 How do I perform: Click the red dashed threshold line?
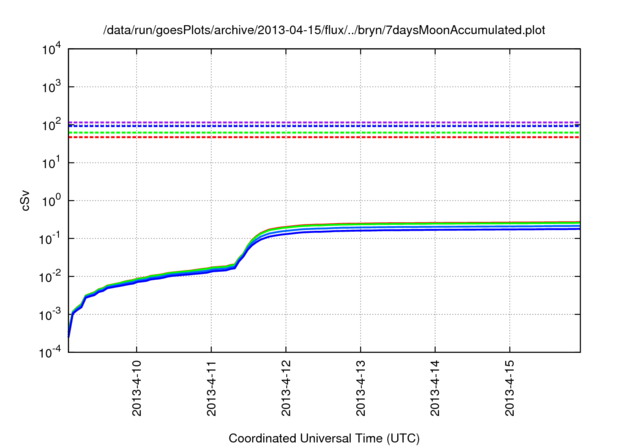point(324,137)
